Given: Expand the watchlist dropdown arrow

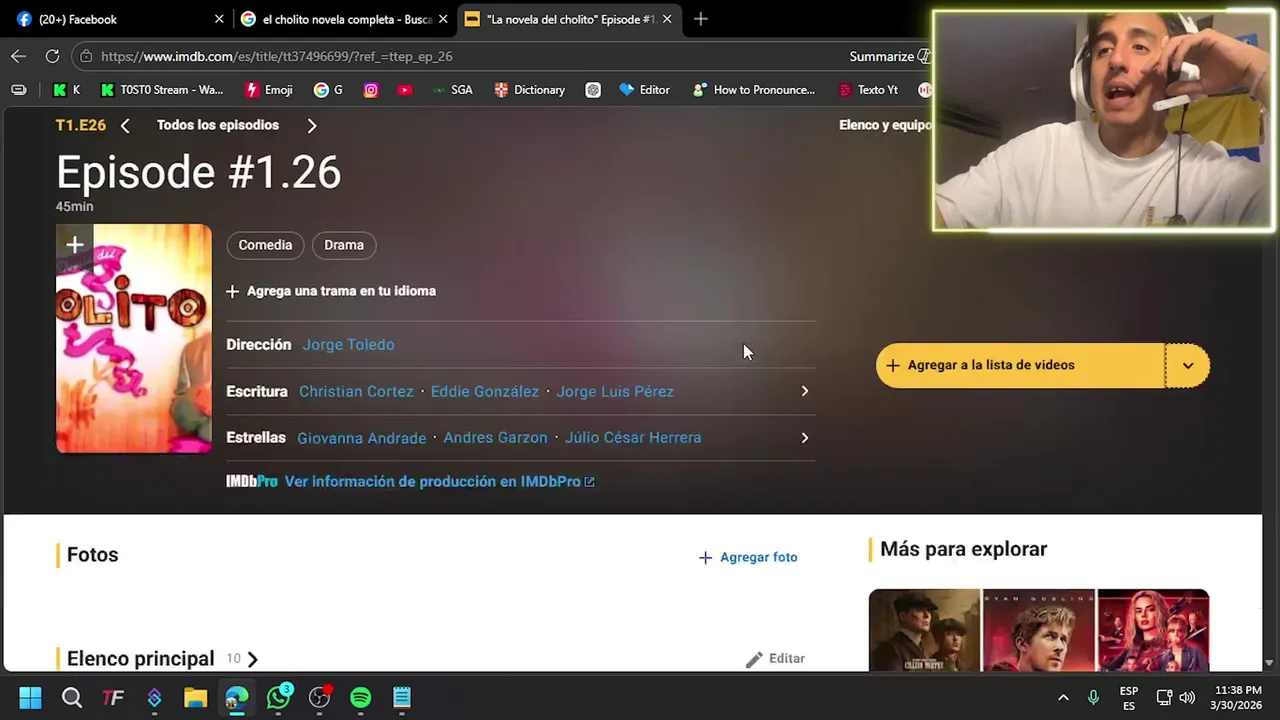Looking at the screenshot, I should tap(1188, 365).
